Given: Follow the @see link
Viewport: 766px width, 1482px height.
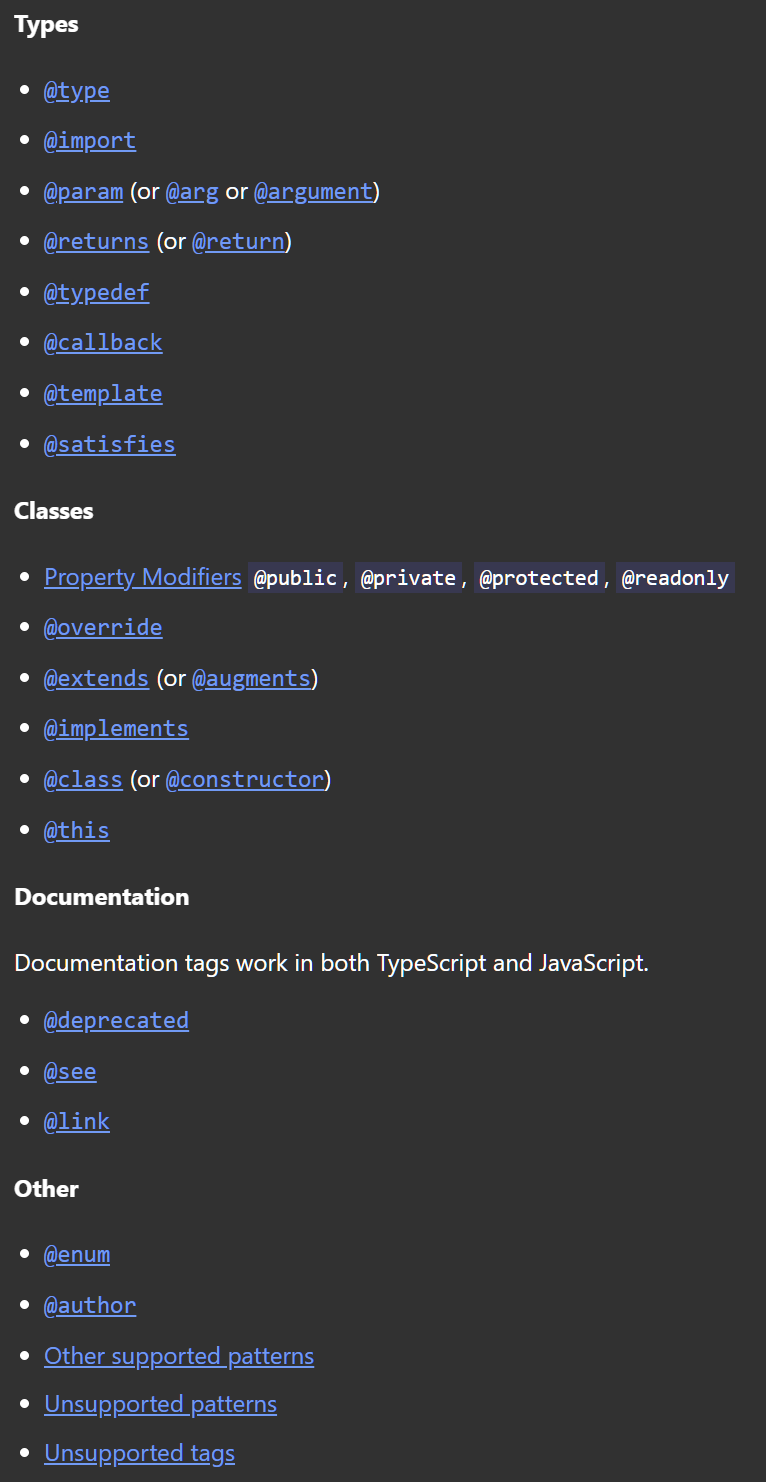Looking at the screenshot, I should click(70, 1072).
